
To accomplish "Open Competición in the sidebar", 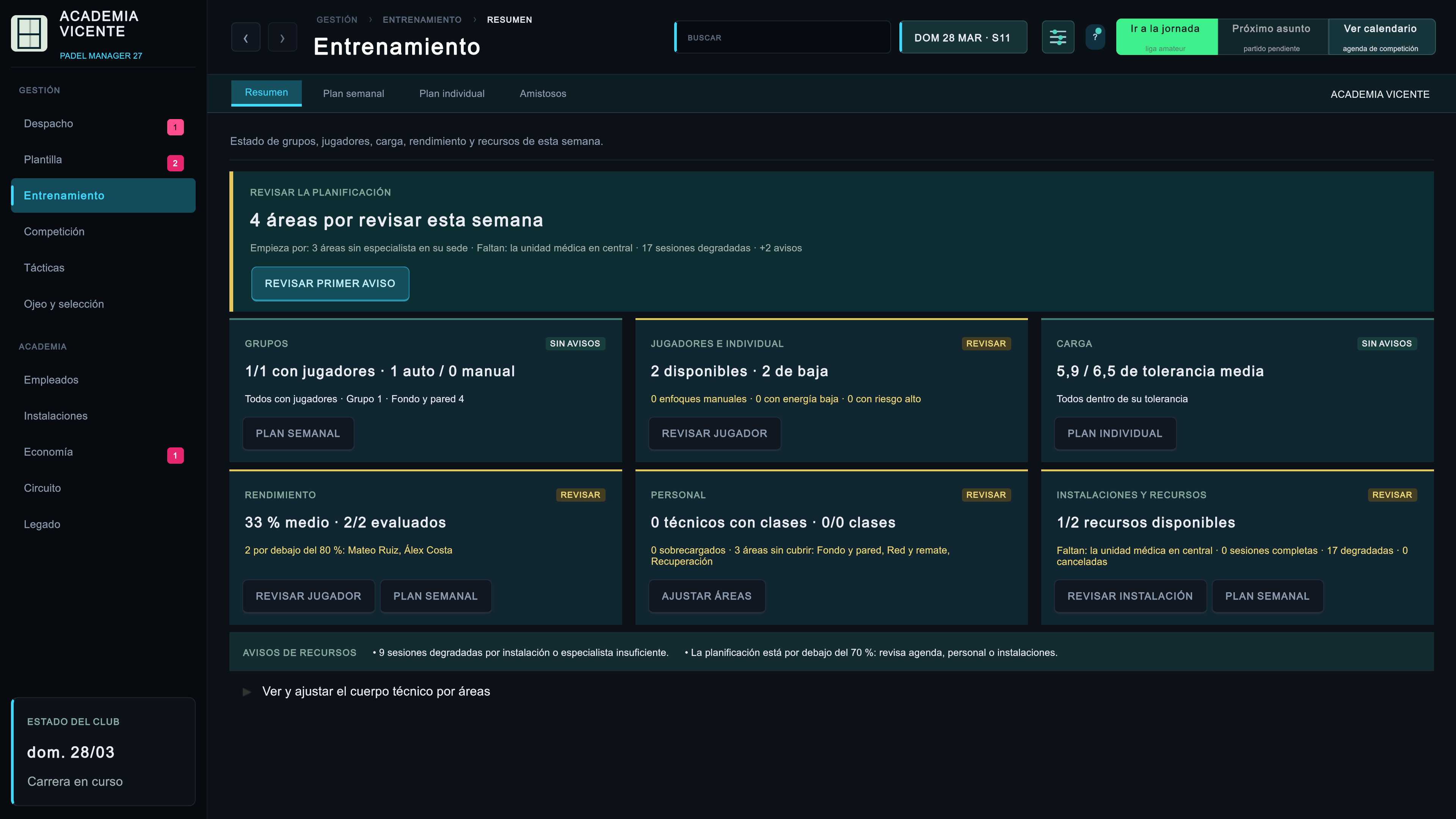I will pyautogui.click(x=103, y=232).
